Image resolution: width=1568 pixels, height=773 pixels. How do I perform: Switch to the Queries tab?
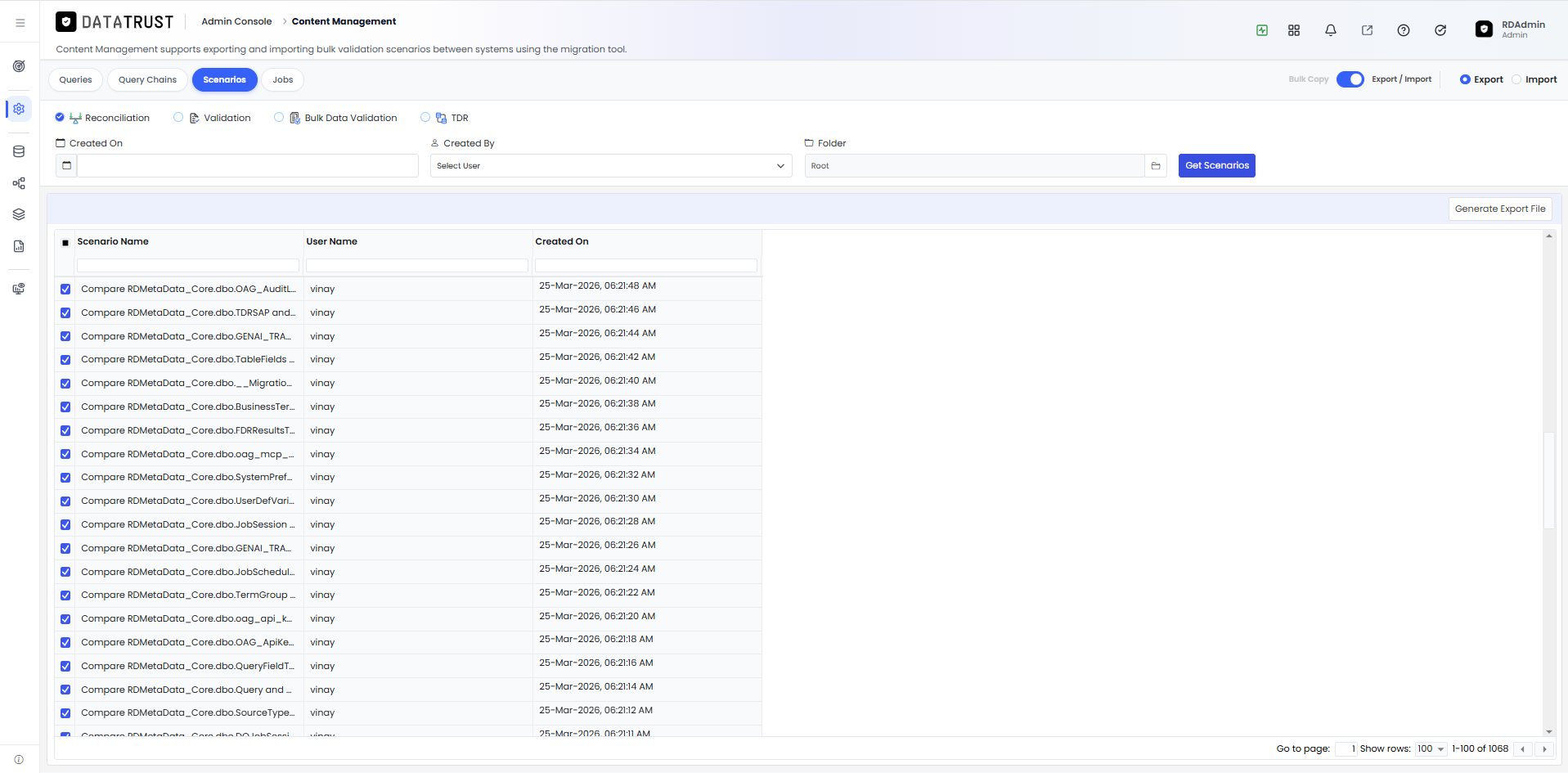click(75, 79)
